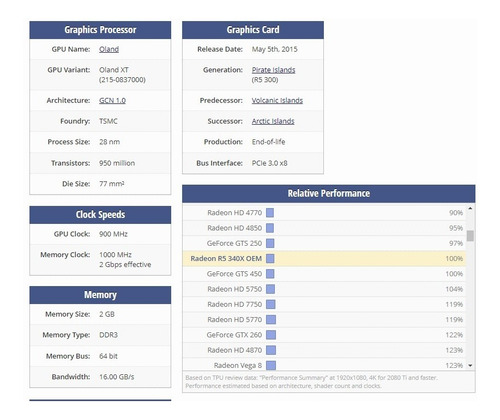This screenshot has height=420, width=500.
Task: Click the 64 bit memory bus value
Action: [108, 356]
